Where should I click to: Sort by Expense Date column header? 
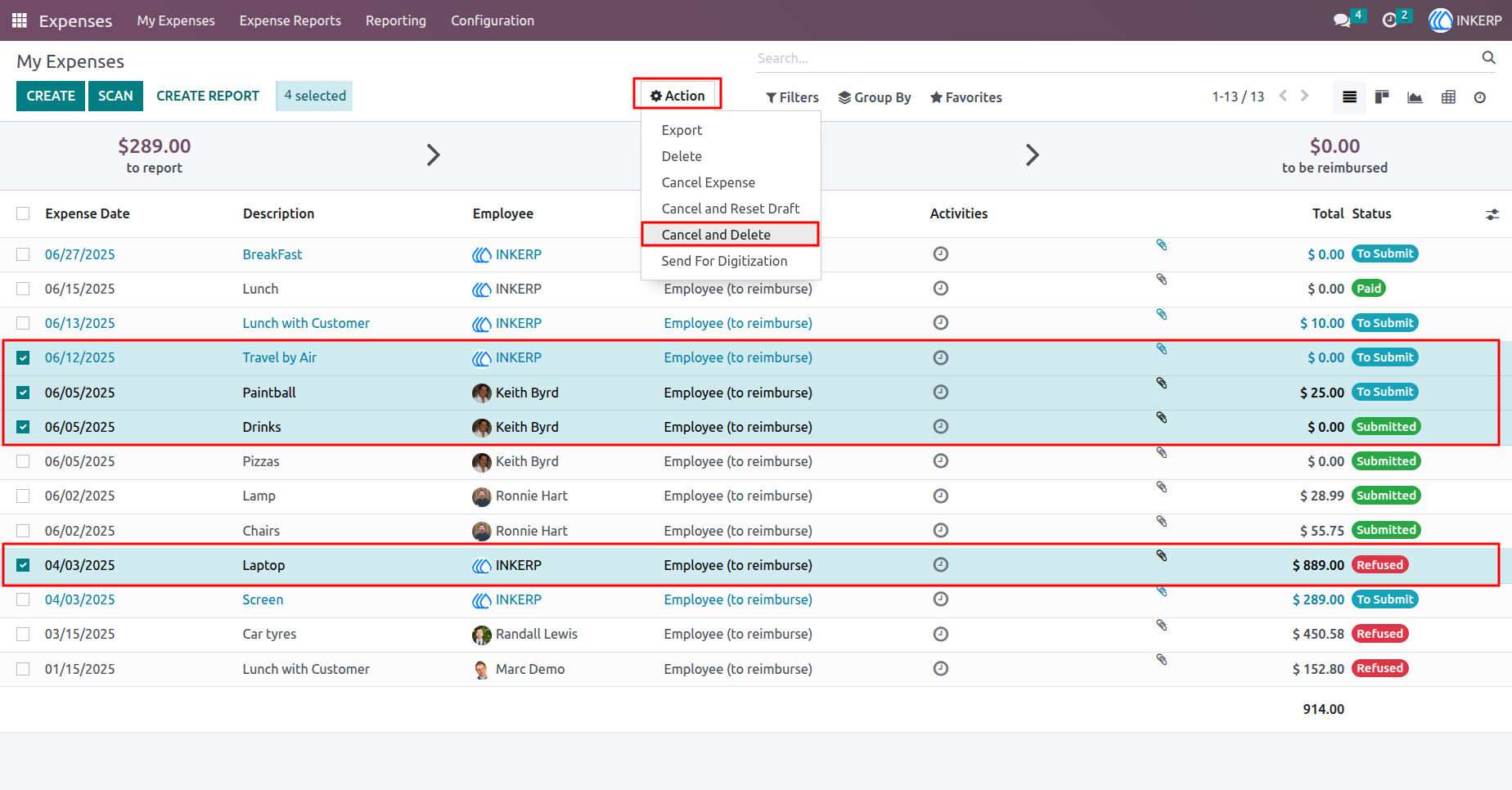pyautogui.click(x=88, y=213)
